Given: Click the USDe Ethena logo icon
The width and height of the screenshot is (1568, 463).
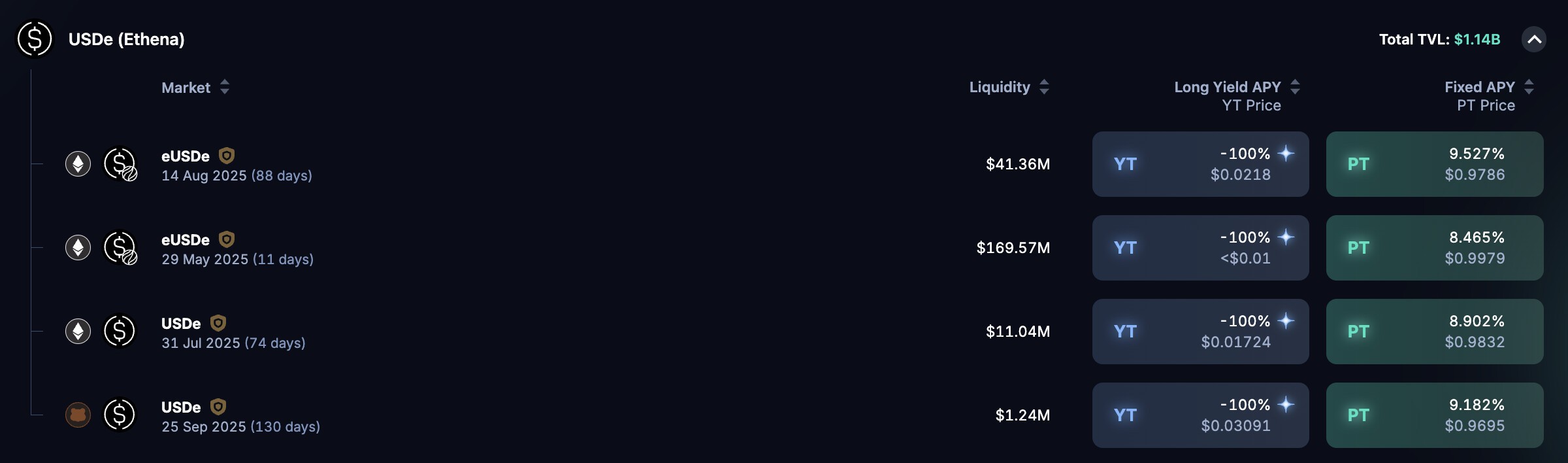Looking at the screenshot, I should pyautogui.click(x=35, y=39).
